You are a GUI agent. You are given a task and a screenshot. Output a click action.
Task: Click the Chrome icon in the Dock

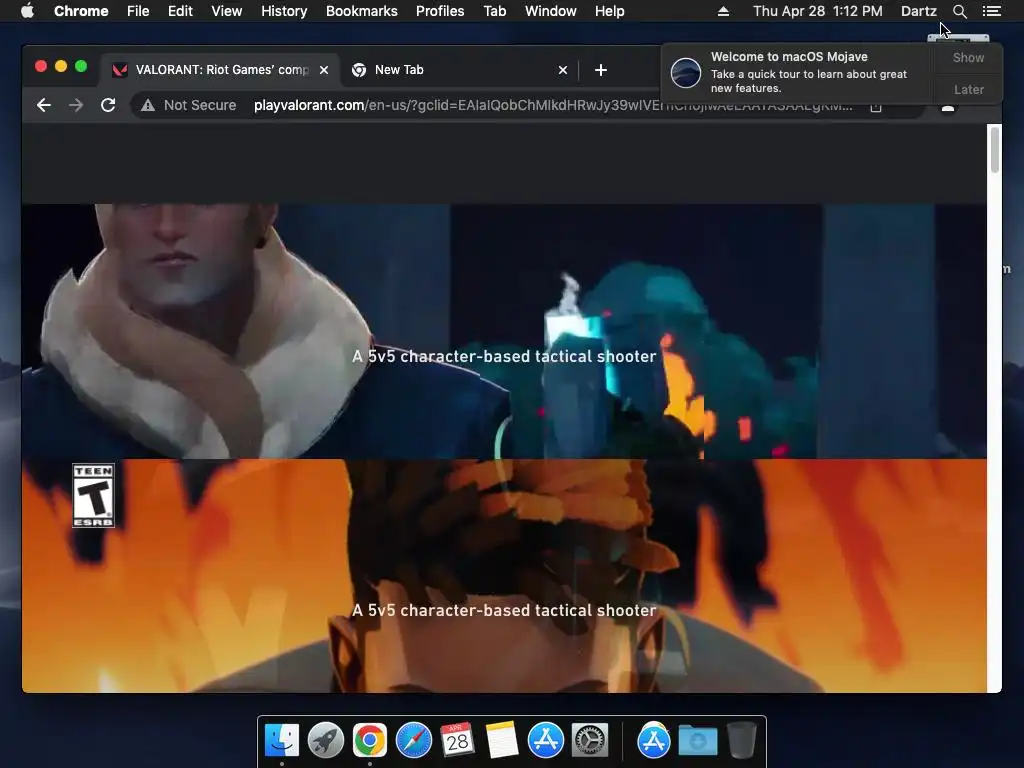[370, 740]
